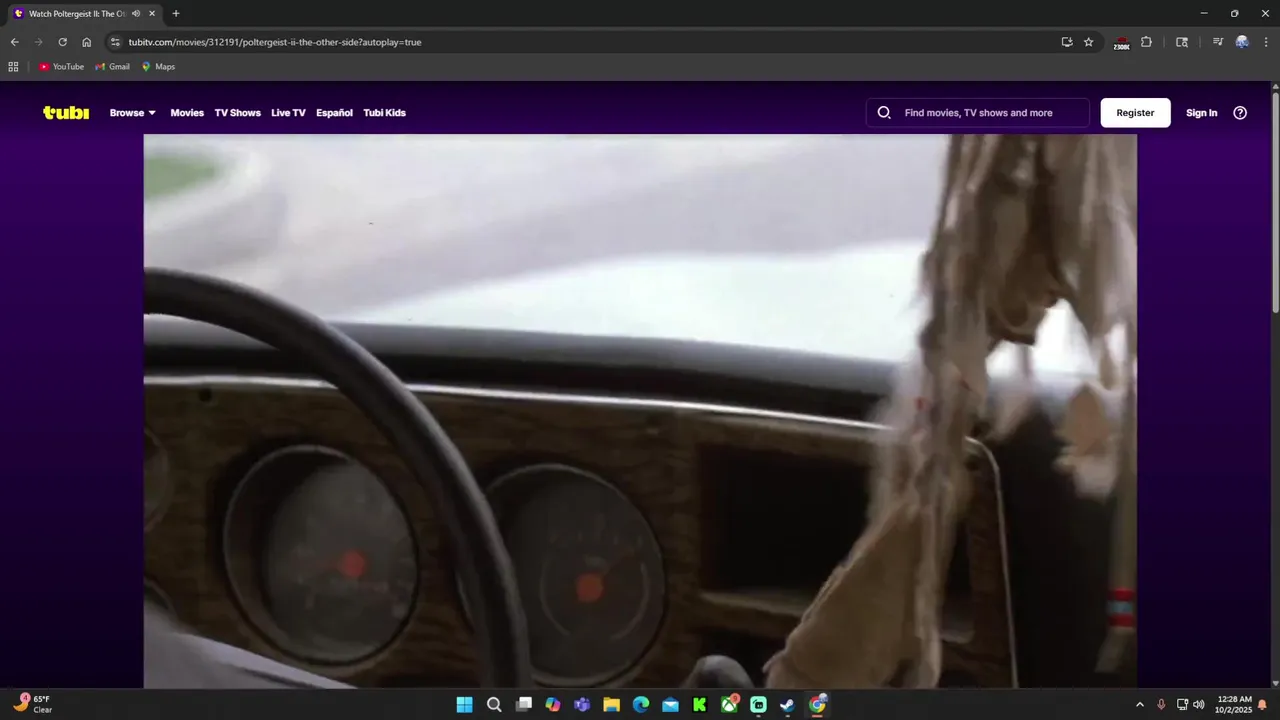Click the search field for movies
The width and height of the screenshot is (1280, 720).
[978, 113]
